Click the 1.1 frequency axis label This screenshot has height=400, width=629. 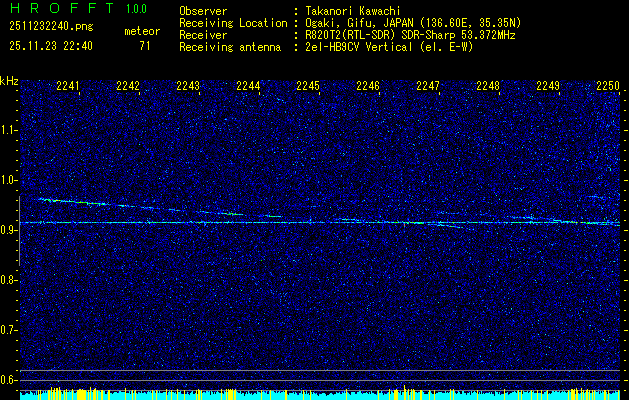[9, 129]
